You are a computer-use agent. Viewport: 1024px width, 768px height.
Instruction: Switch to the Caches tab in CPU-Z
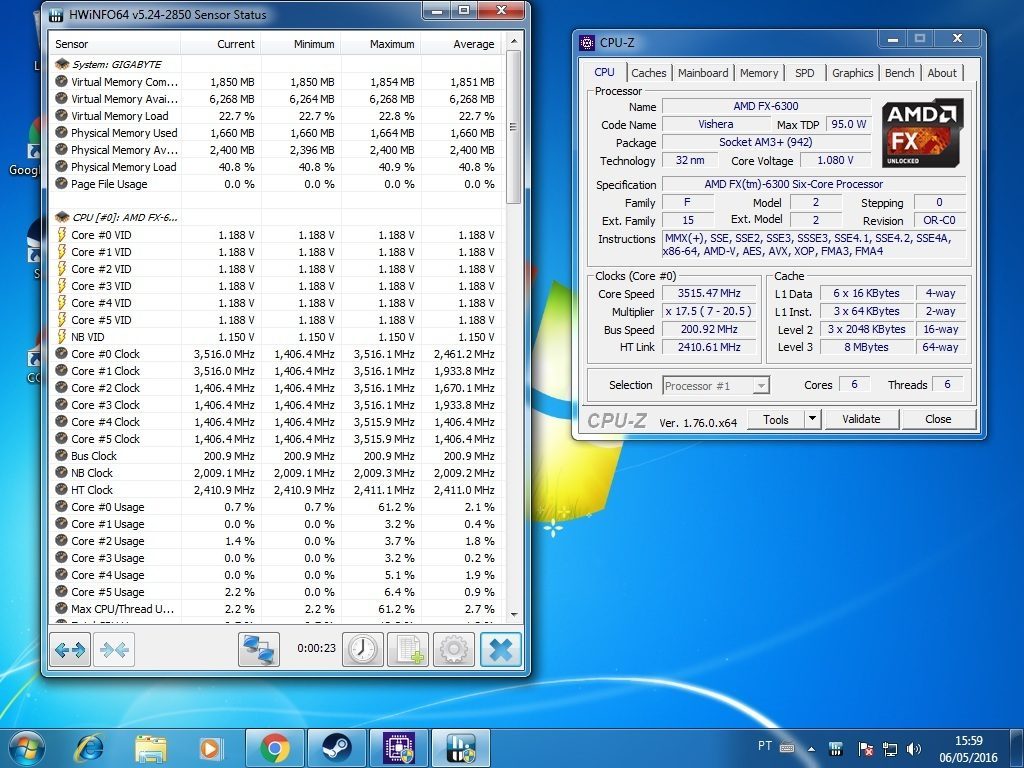pyautogui.click(x=648, y=73)
